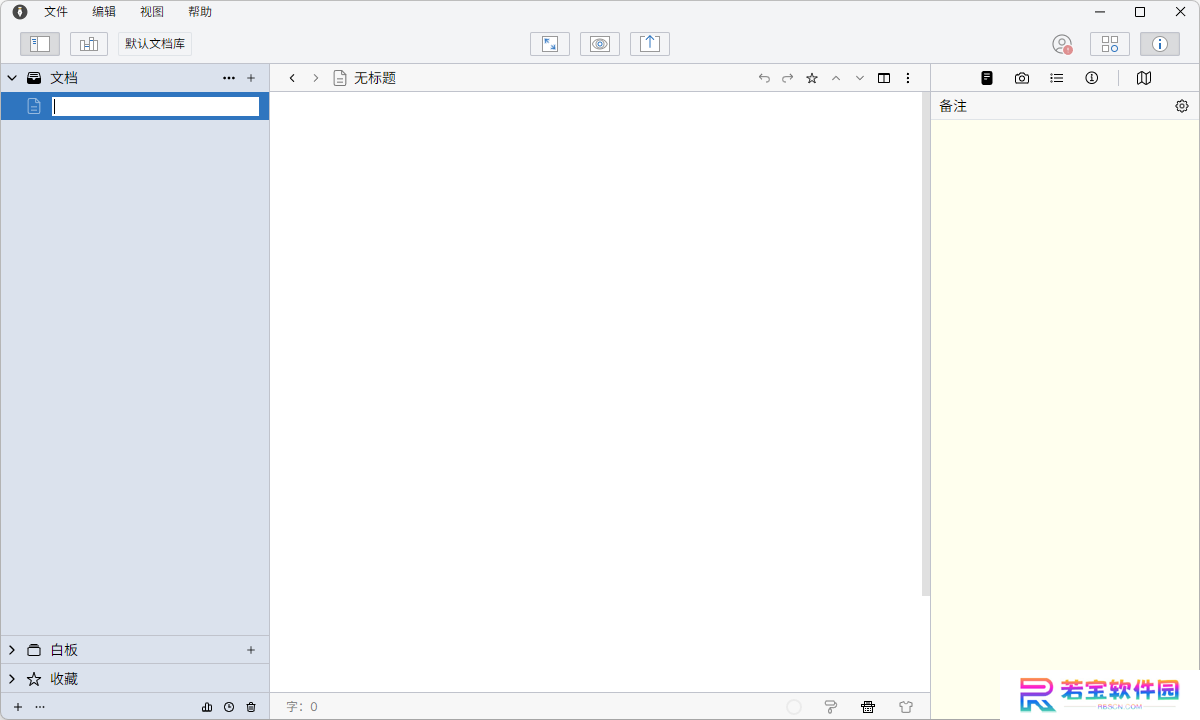
Task: Enter fullscreen focus mode from top toolbar
Action: point(550,44)
